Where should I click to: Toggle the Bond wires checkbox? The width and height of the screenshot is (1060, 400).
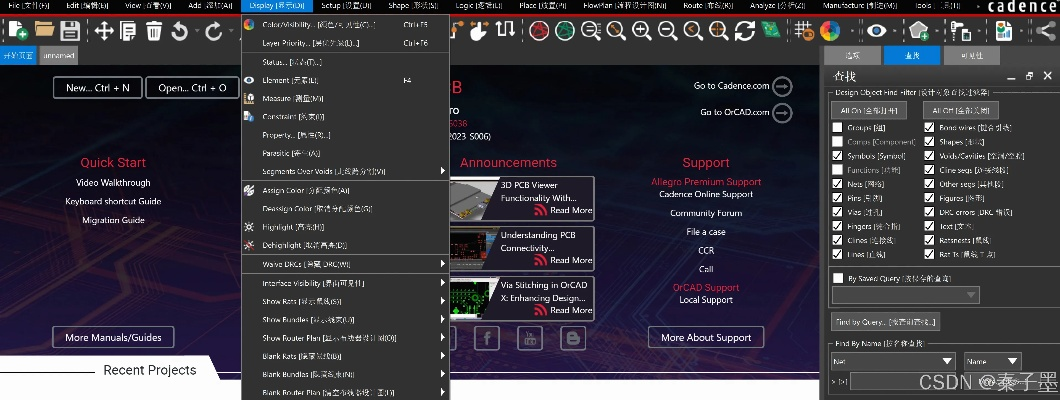(x=930, y=127)
